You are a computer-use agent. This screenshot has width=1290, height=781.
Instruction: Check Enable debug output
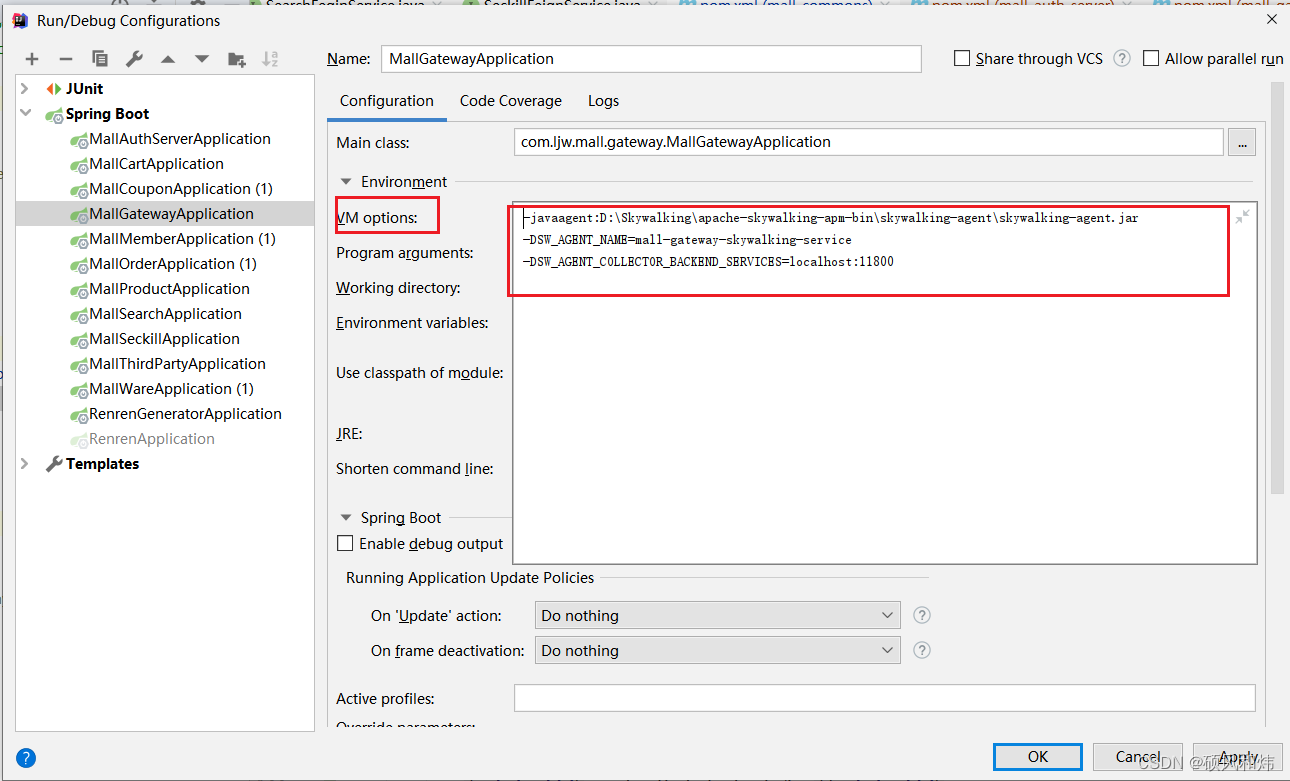[x=345, y=543]
